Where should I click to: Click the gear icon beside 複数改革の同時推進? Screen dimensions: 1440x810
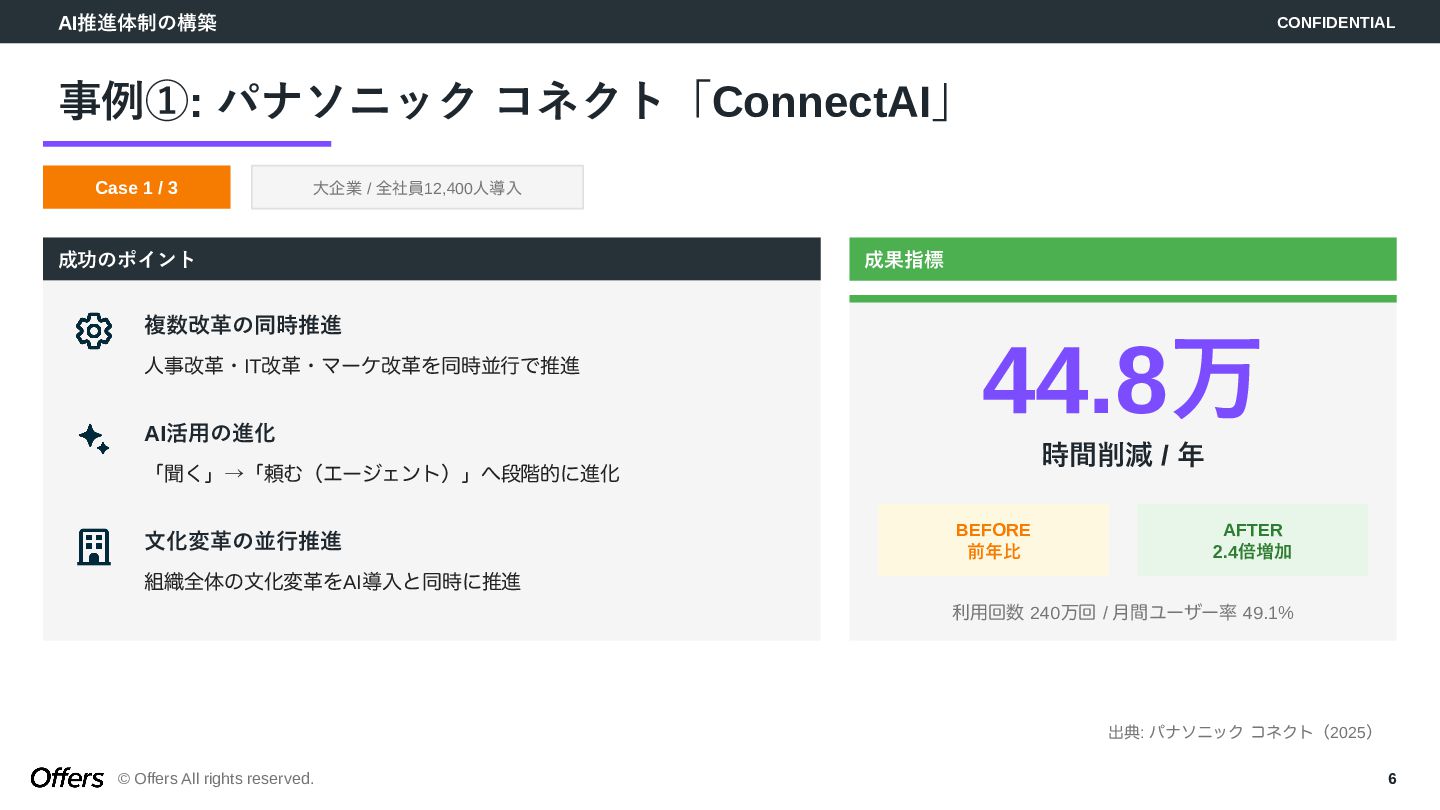click(x=94, y=331)
